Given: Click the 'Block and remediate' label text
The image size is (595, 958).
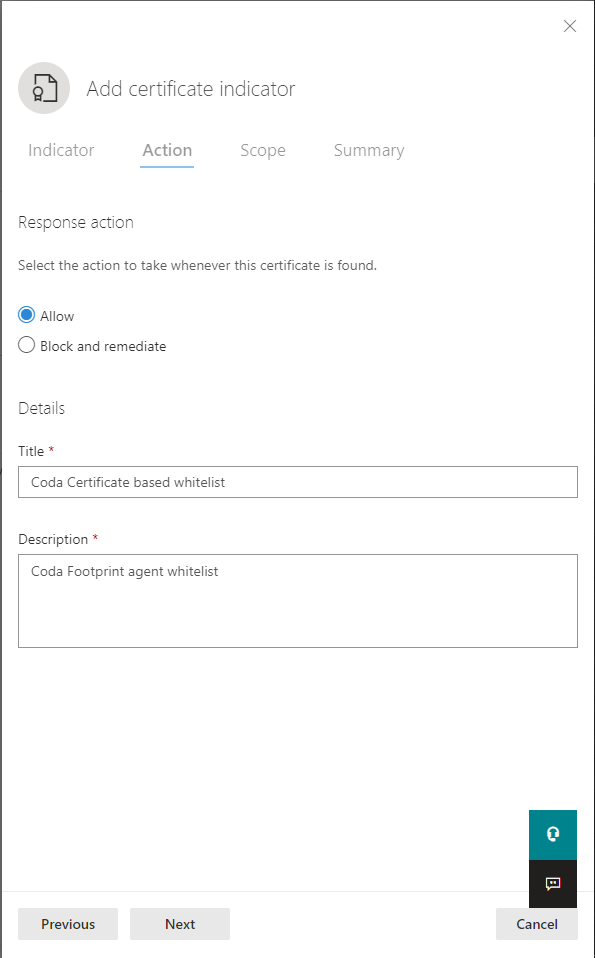Looking at the screenshot, I should [x=103, y=346].
